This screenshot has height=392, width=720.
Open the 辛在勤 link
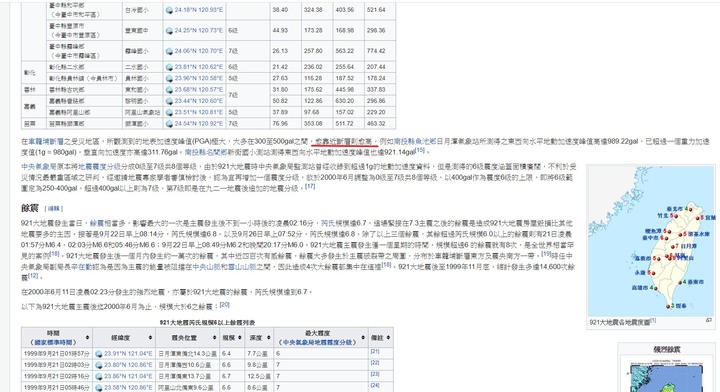coord(81,267)
